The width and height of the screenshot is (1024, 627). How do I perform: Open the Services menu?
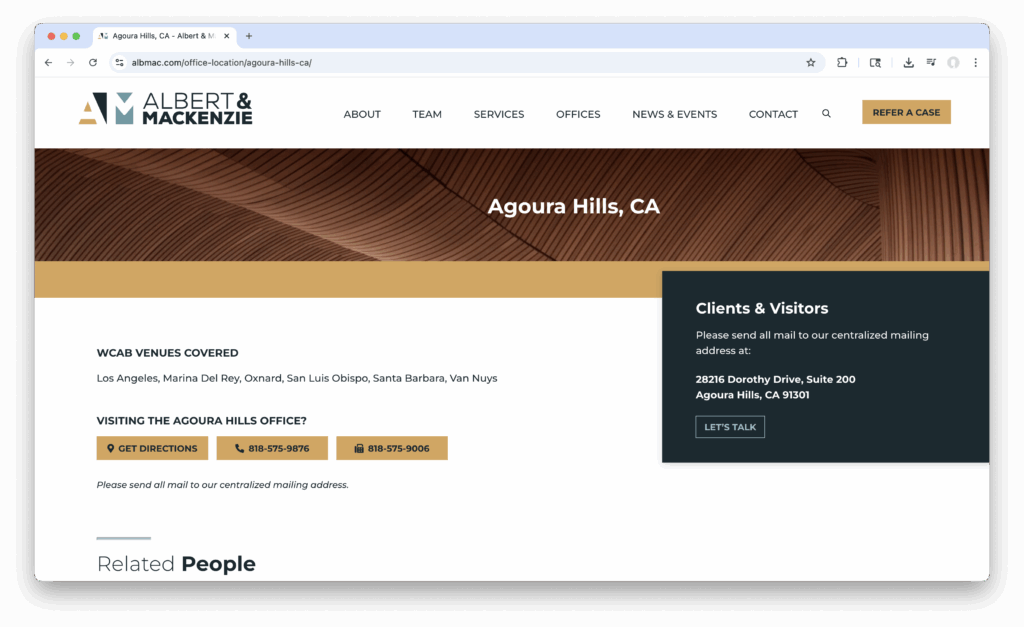tap(499, 114)
